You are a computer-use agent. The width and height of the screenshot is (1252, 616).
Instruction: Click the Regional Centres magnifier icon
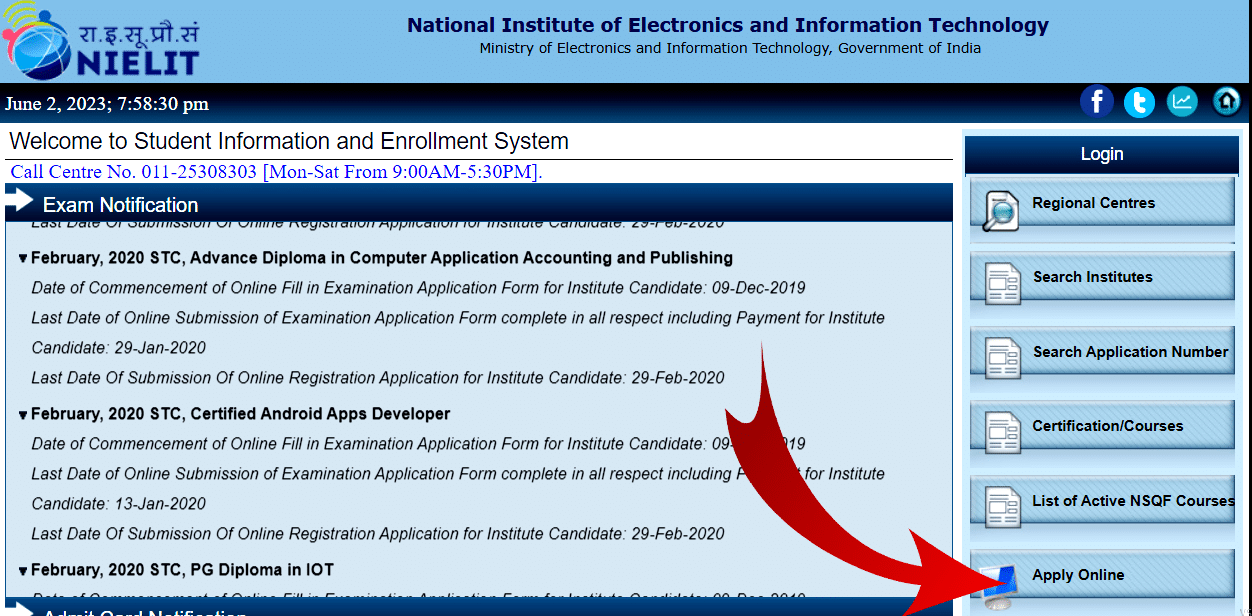coord(1000,209)
